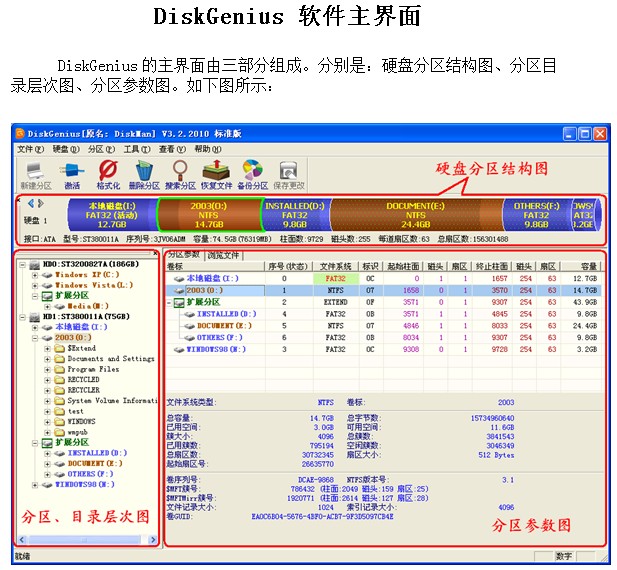Select the 2003(O:) NTFS partition bar

pos(209,215)
